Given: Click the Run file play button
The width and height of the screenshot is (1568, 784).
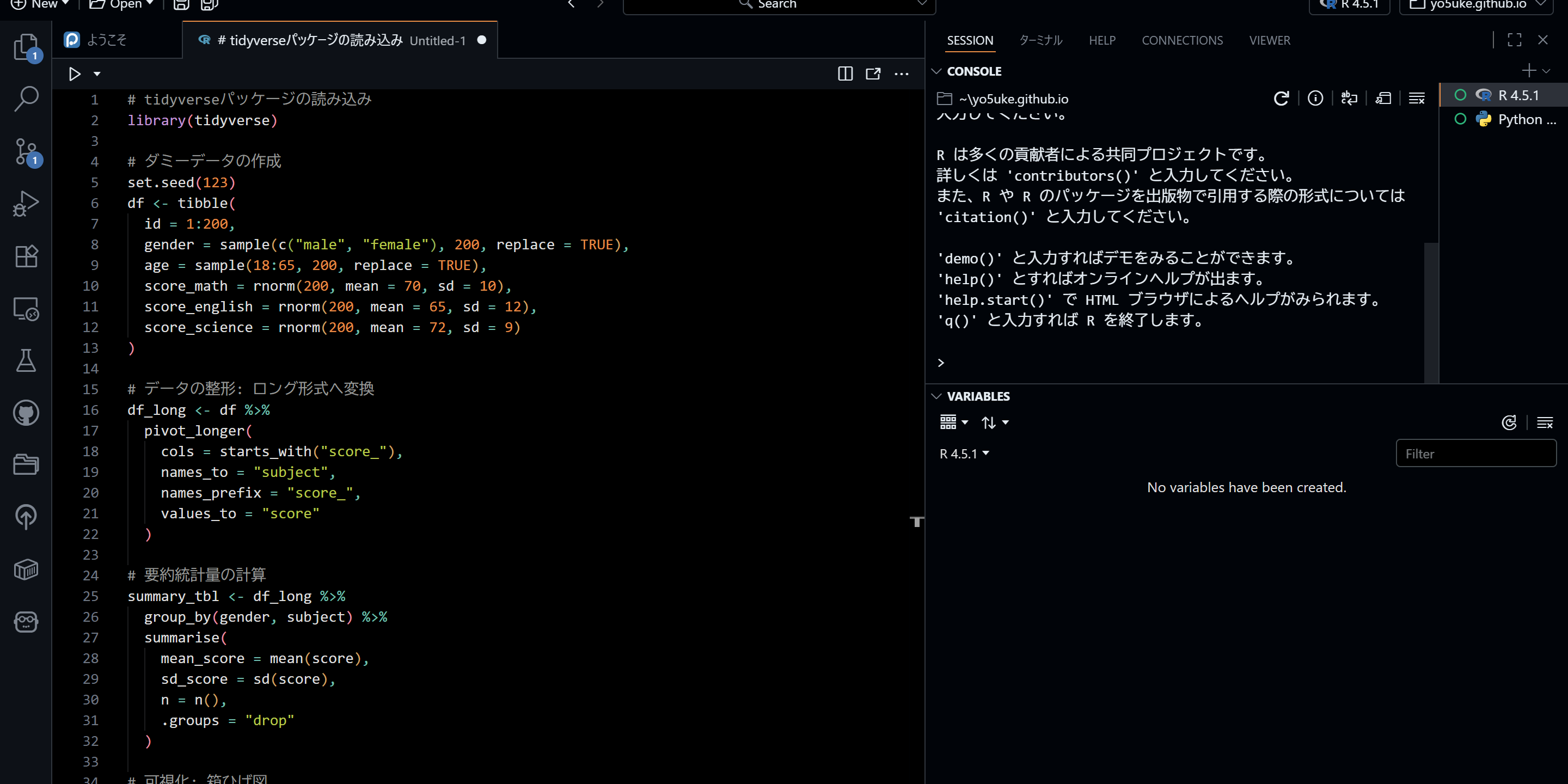Looking at the screenshot, I should point(74,74).
